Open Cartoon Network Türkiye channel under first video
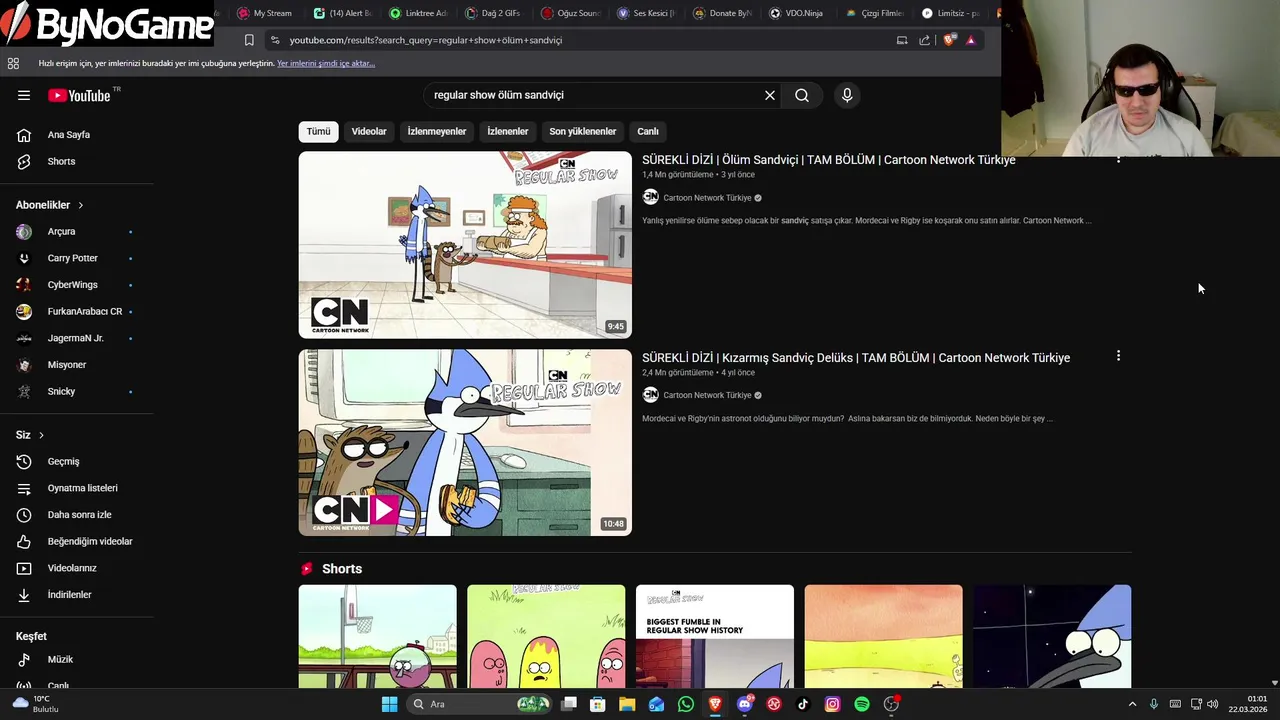1280x720 pixels. [707, 198]
